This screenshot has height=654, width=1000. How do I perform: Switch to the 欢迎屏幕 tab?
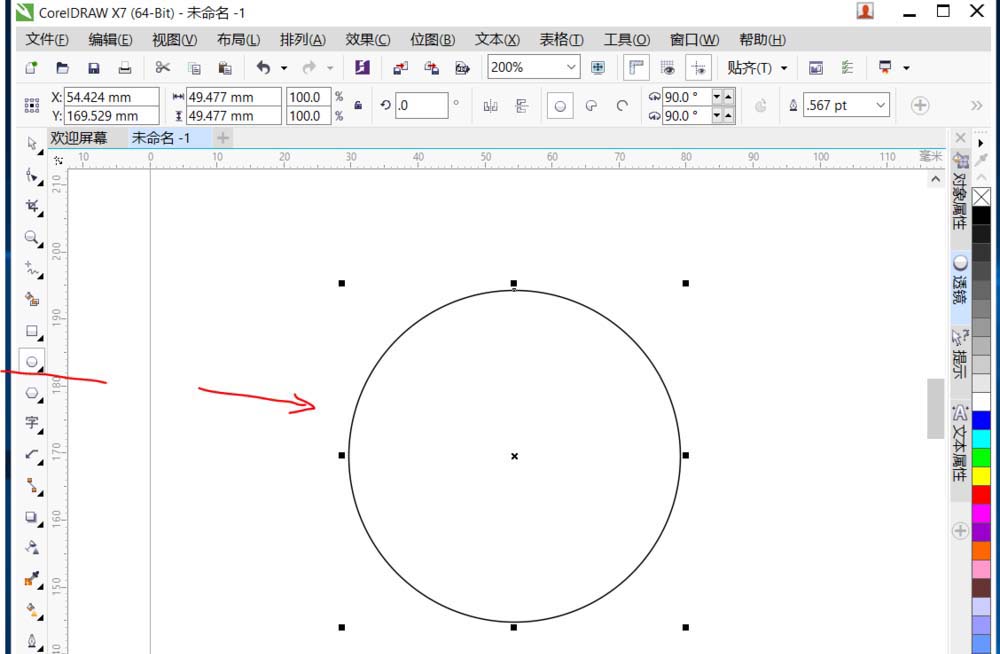tap(82, 137)
